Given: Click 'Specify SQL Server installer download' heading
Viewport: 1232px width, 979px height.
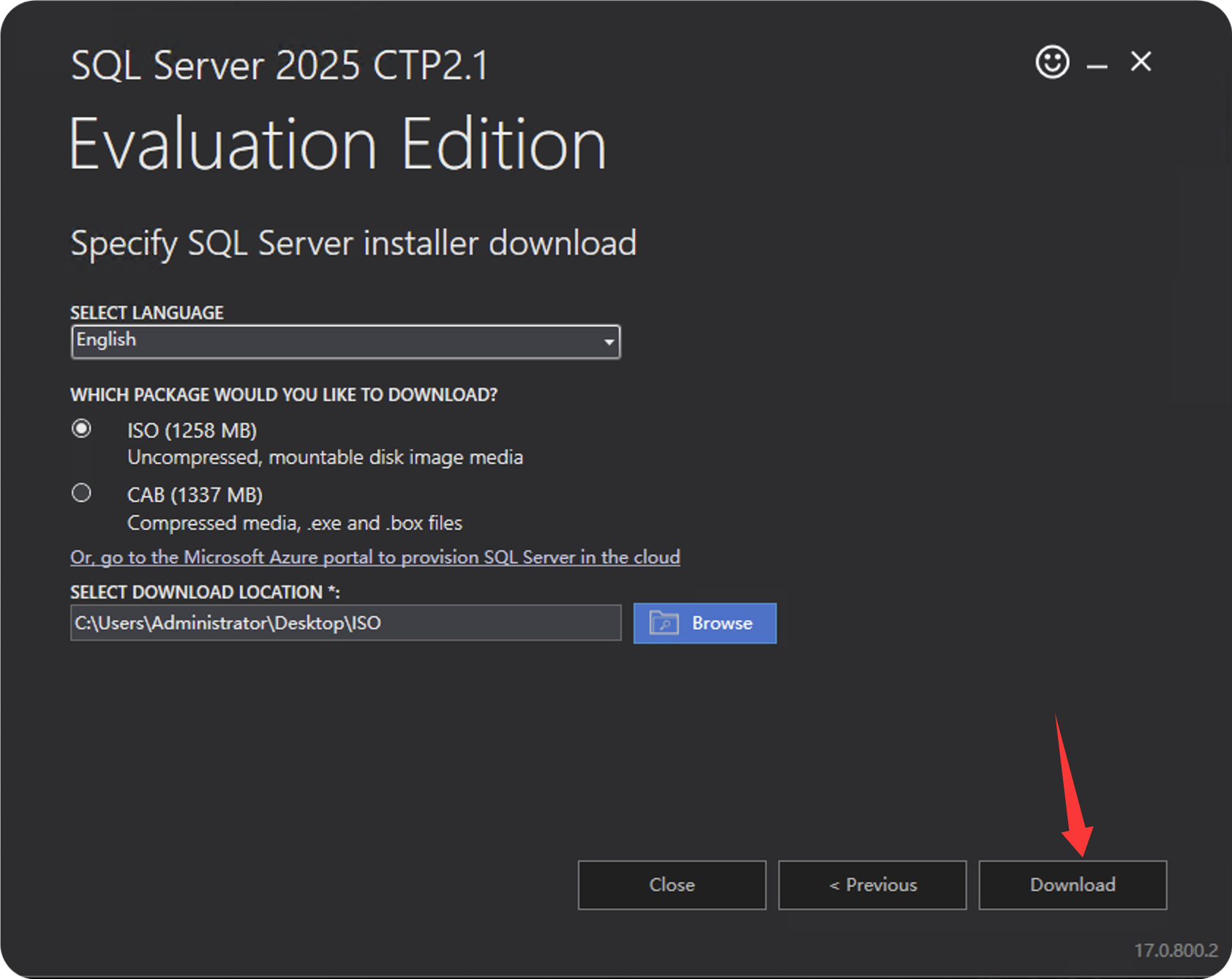Looking at the screenshot, I should (353, 244).
